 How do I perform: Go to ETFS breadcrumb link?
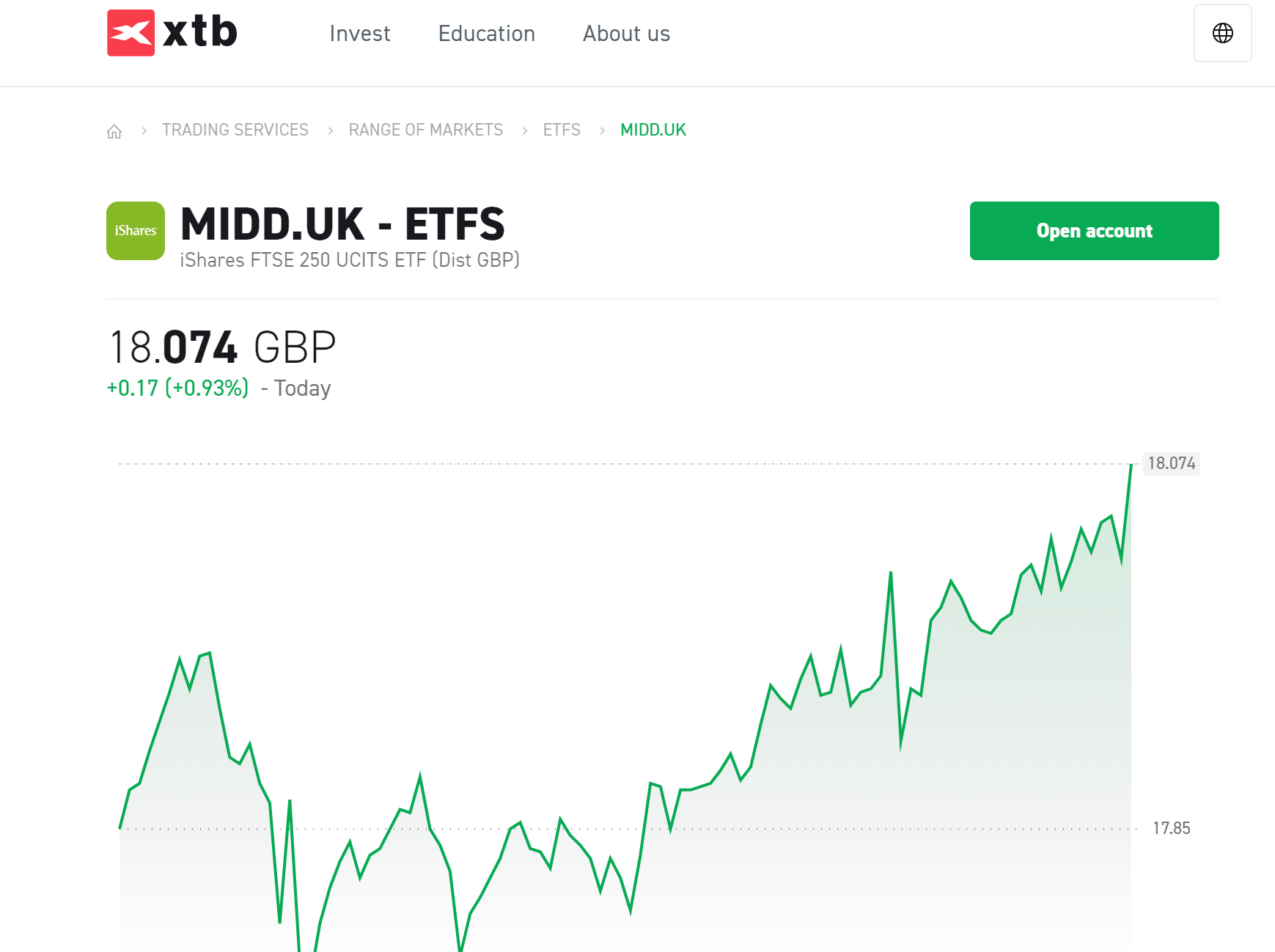pyautogui.click(x=562, y=130)
